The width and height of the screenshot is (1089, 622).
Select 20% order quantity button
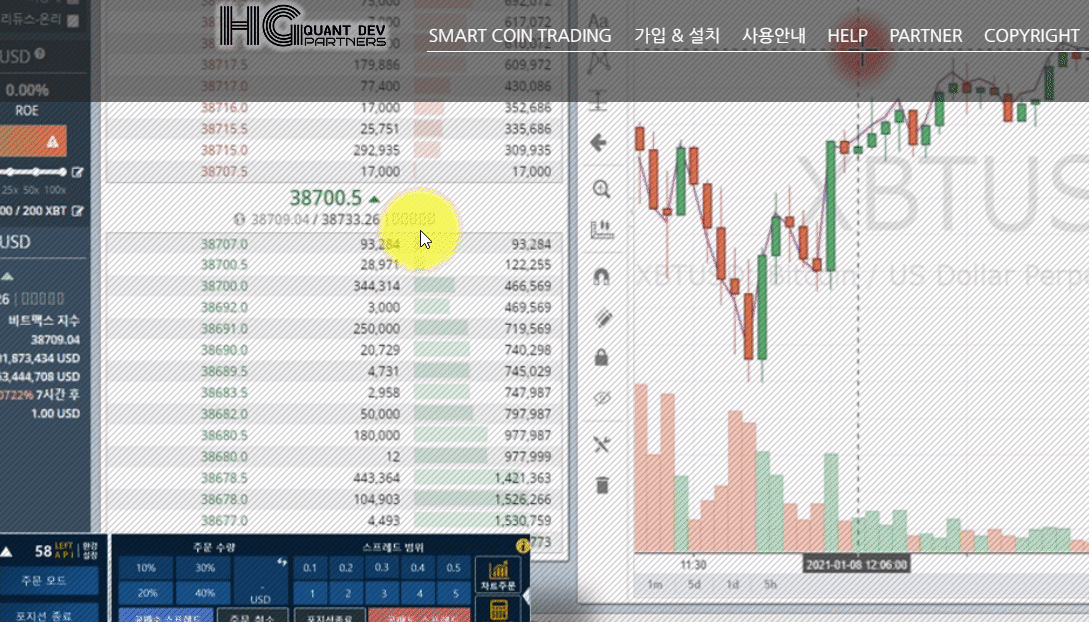[147, 593]
